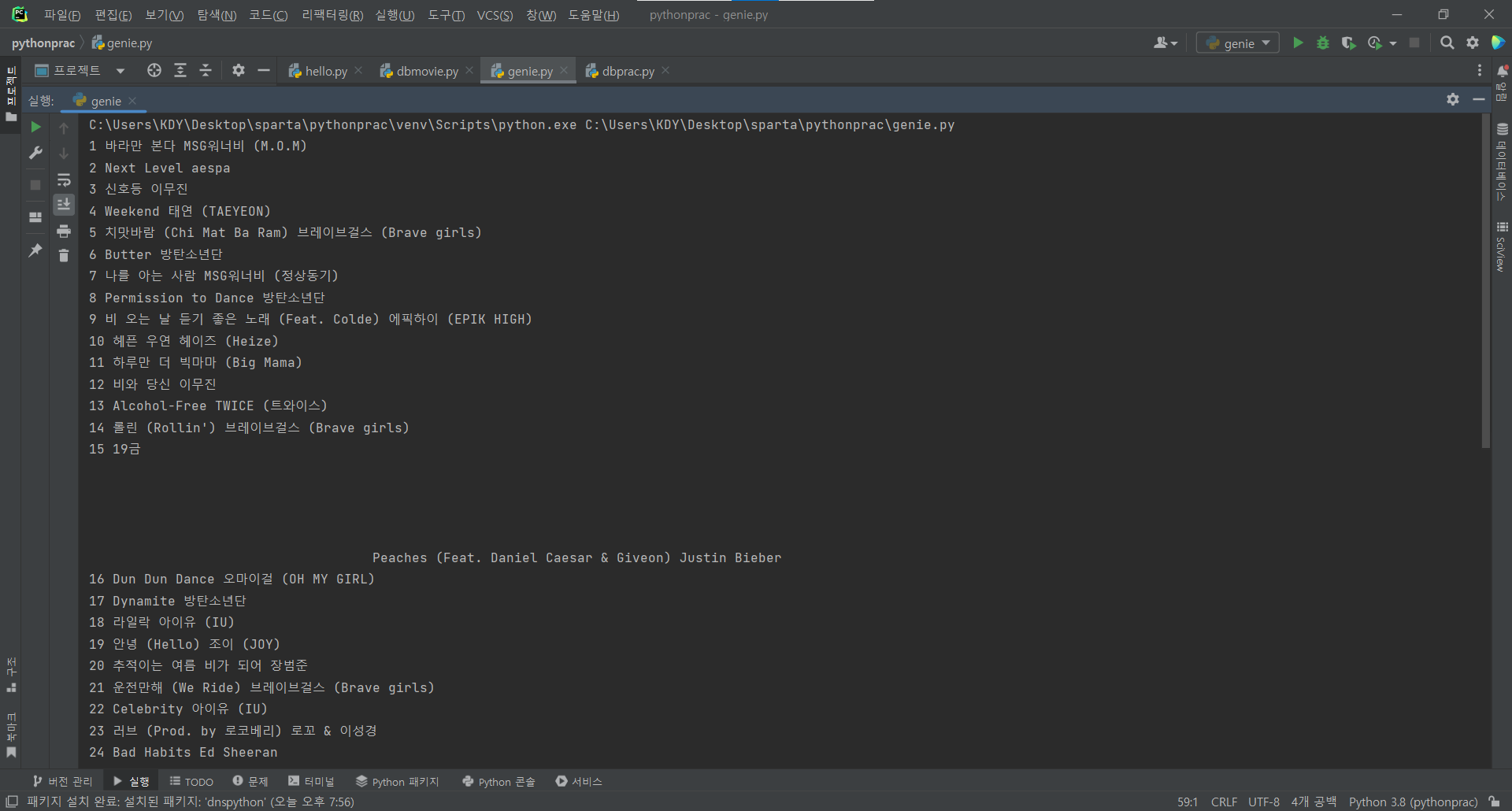Image resolution: width=1512 pixels, height=811 pixels.
Task: Open the Python 패키지 tool window
Action: pos(397,781)
